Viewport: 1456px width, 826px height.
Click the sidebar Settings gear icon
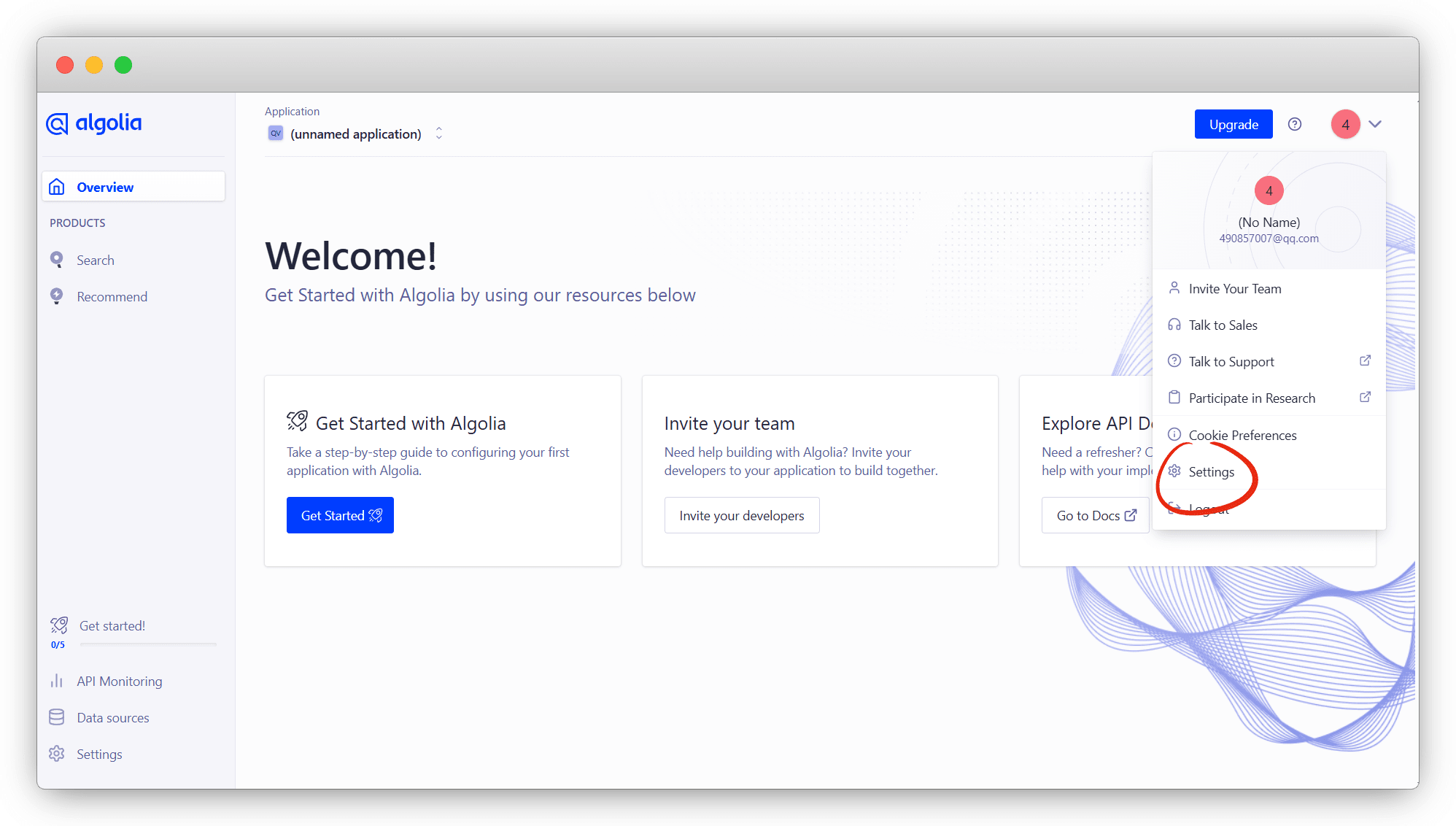(57, 754)
